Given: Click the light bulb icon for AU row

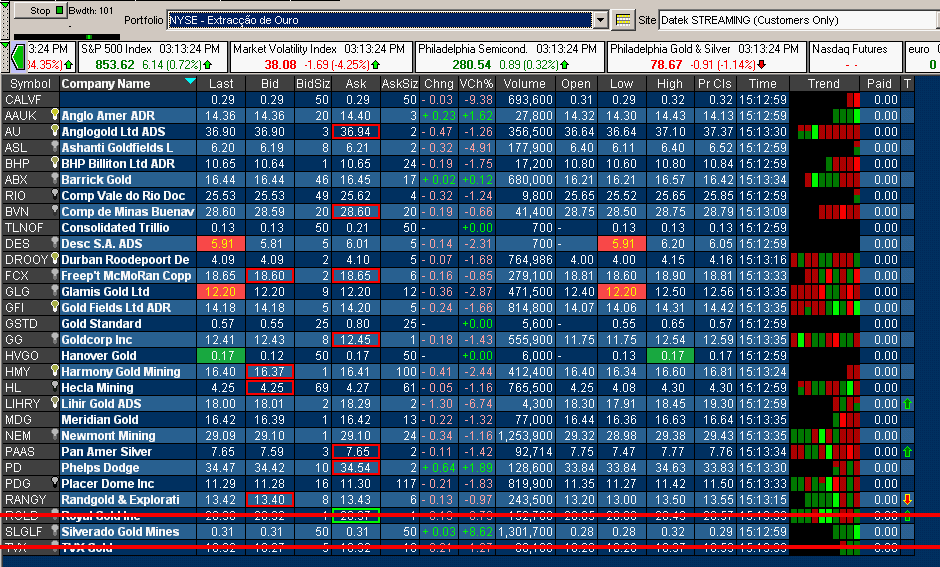Looking at the screenshot, I should [55, 130].
